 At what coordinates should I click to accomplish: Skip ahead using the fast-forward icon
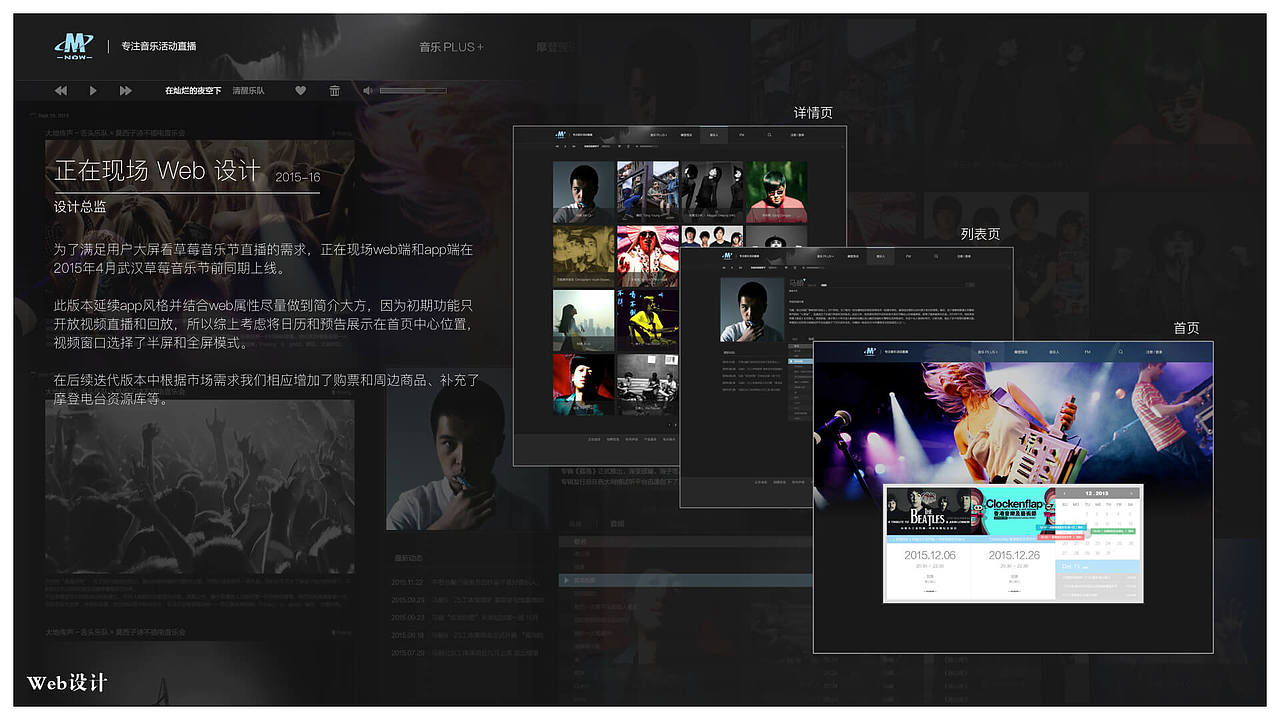125,90
